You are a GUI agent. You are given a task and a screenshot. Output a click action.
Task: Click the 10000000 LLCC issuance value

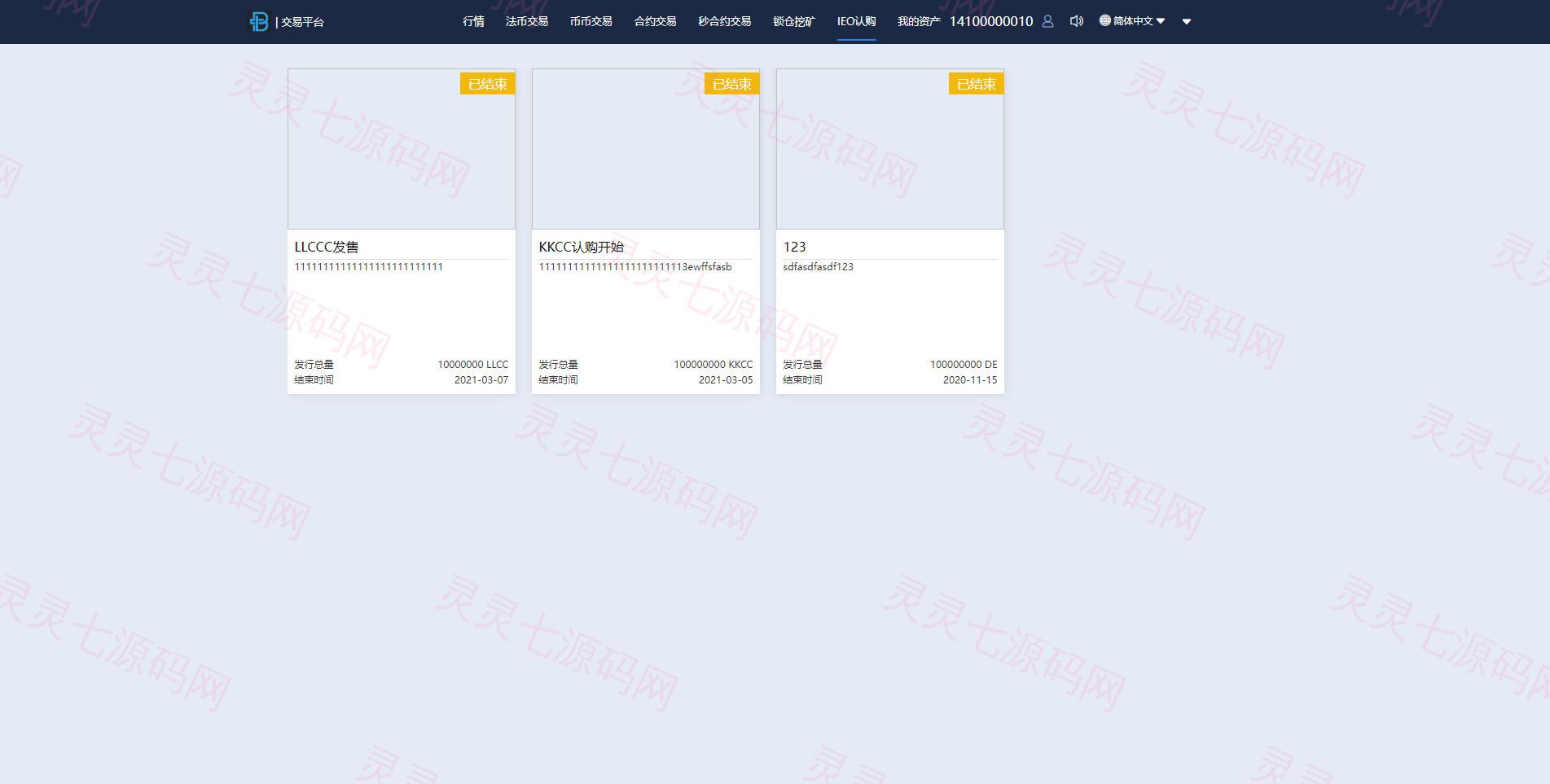pos(473,365)
